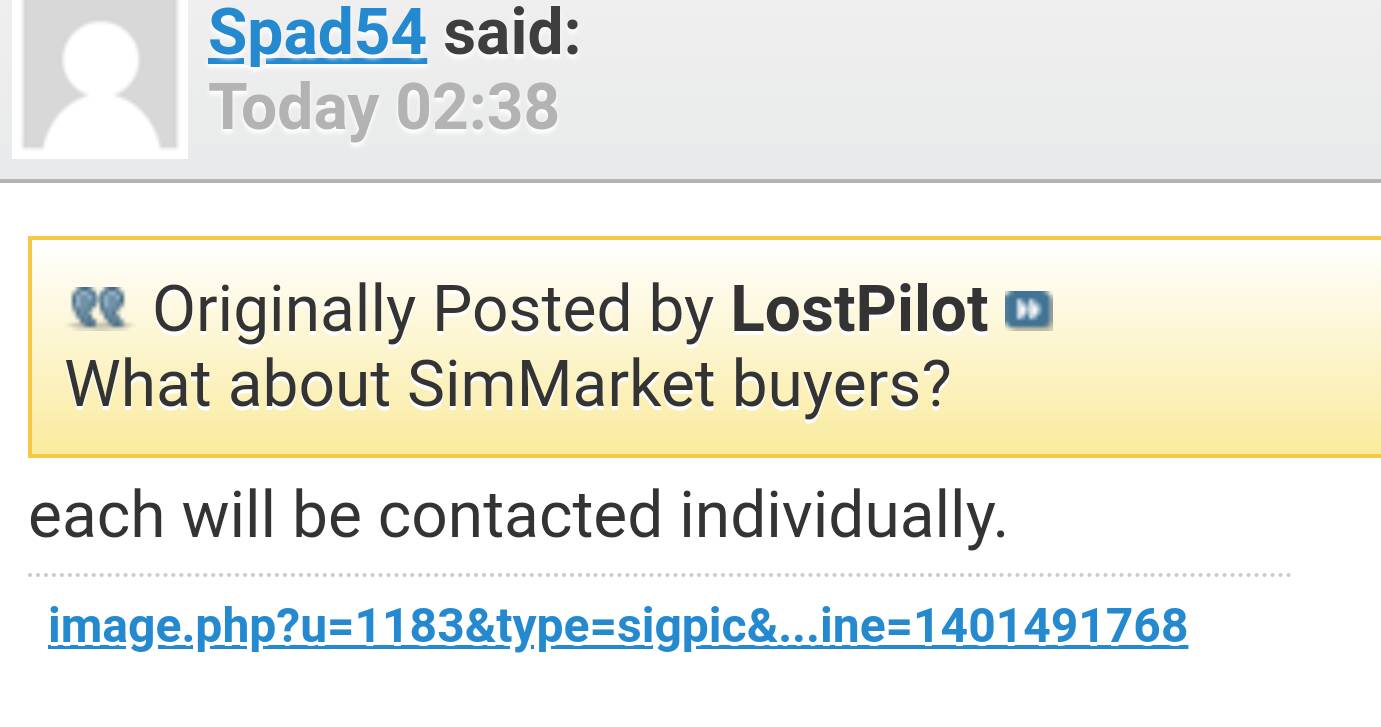The height and width of the screenshot is (727, 1381).
Task: Click the view-post arrow icon beside LostPilot
Action: click(1028, 309)
